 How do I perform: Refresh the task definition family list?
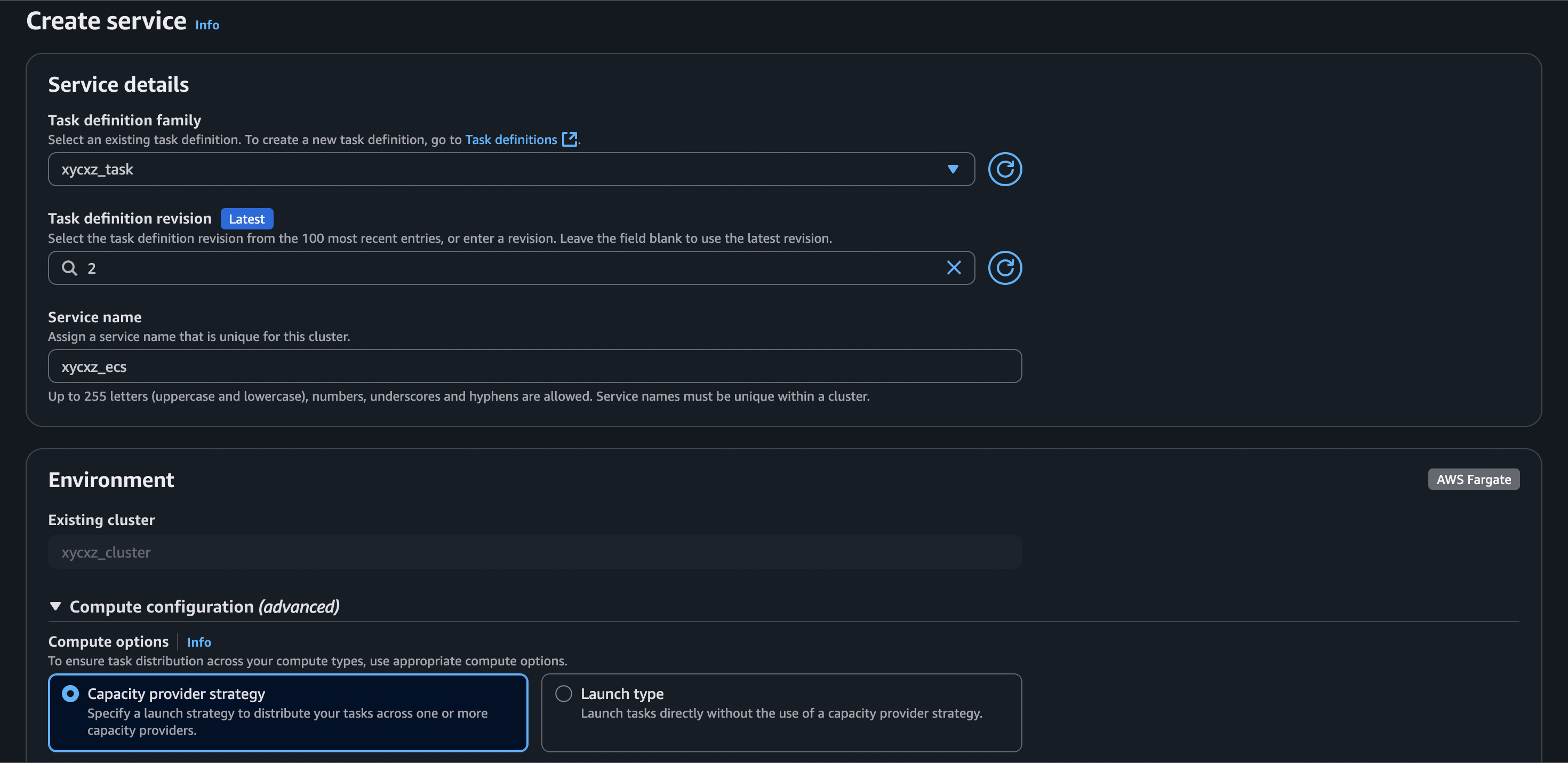(x=1004, y=169)
